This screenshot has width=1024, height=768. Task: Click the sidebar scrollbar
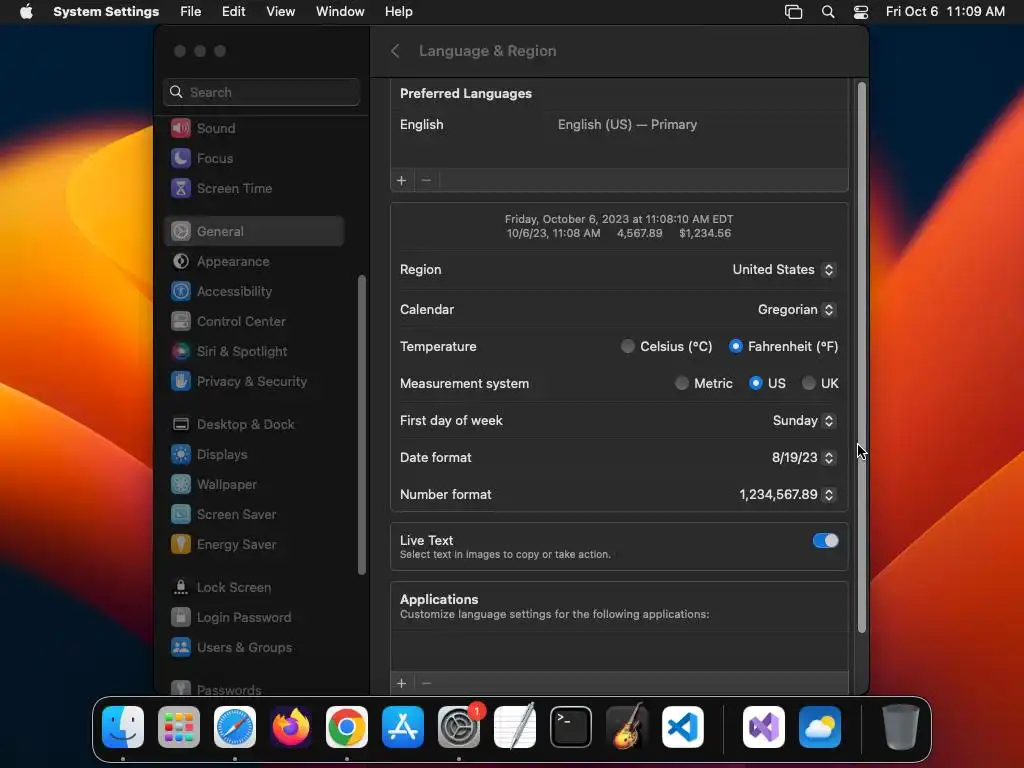pyautogui.click(x=362, y=425)
